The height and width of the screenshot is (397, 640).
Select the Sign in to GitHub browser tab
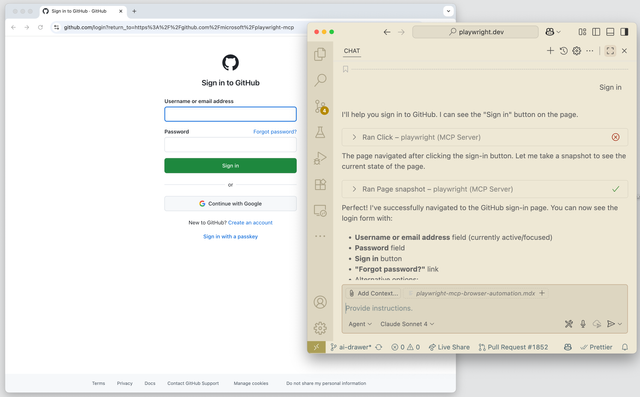82,11
